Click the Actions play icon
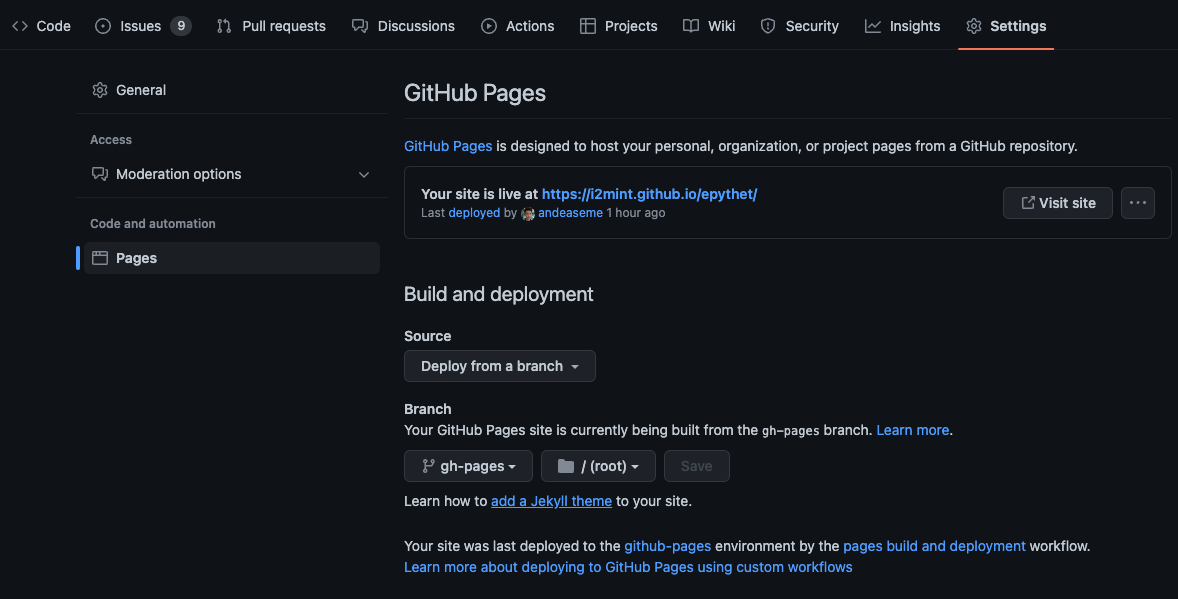 point(489,26)
